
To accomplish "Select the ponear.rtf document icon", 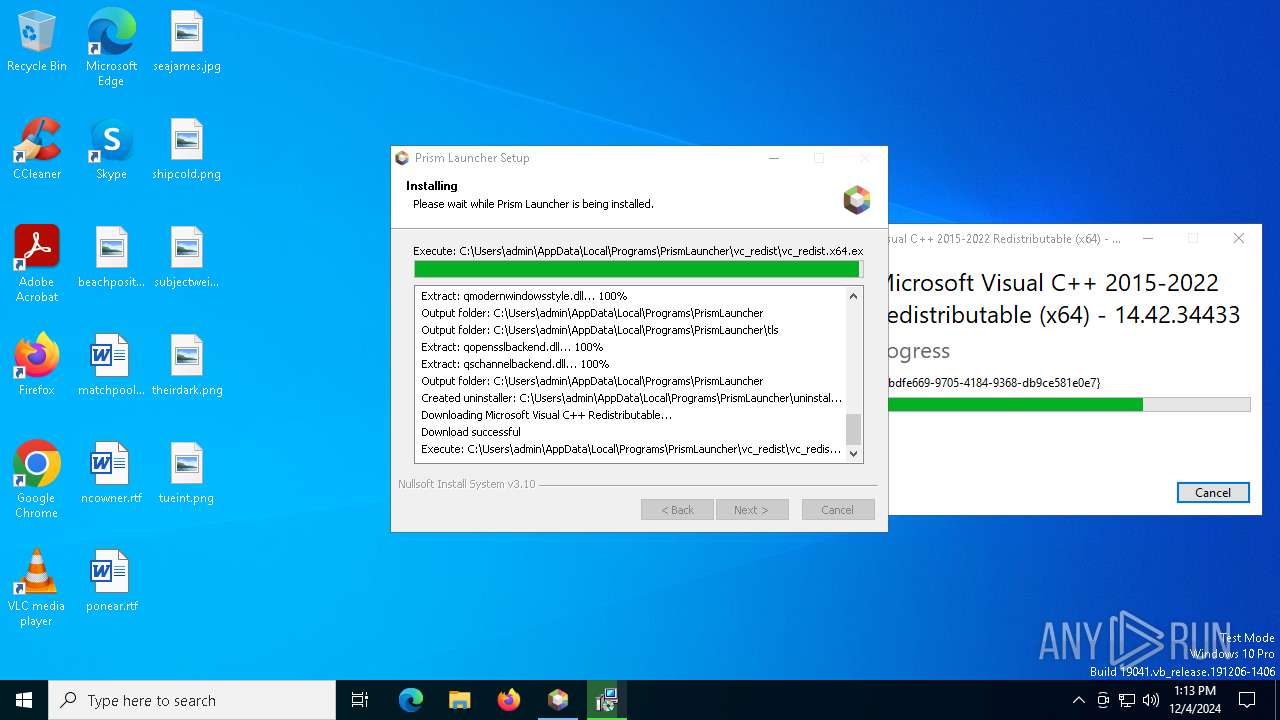I will (111, 581).
